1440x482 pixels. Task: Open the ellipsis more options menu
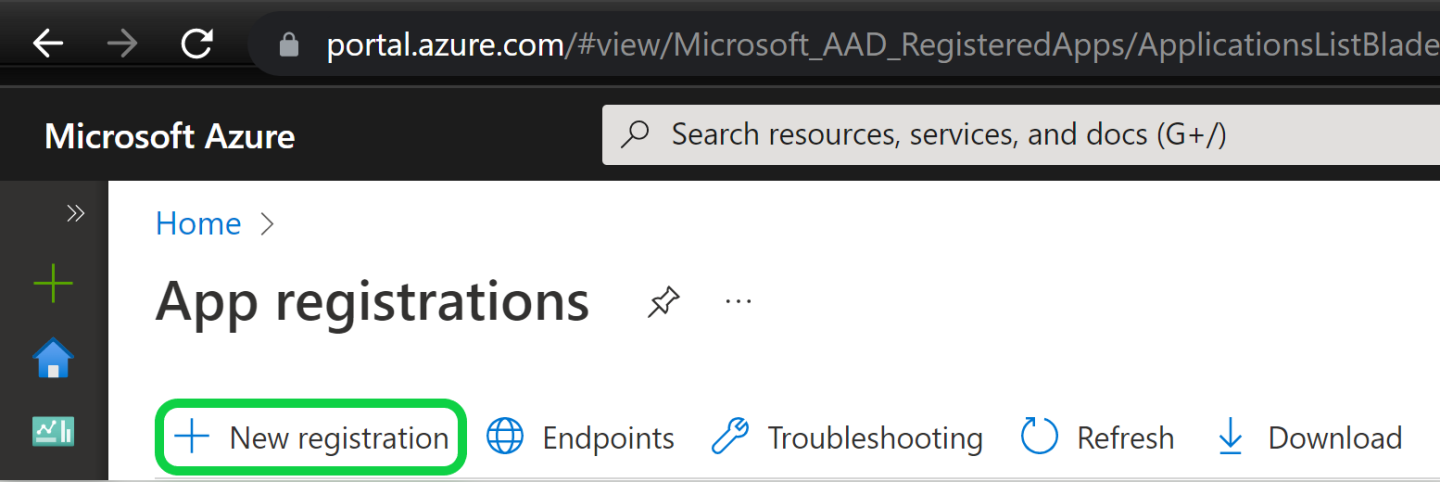tap(738, 301)
